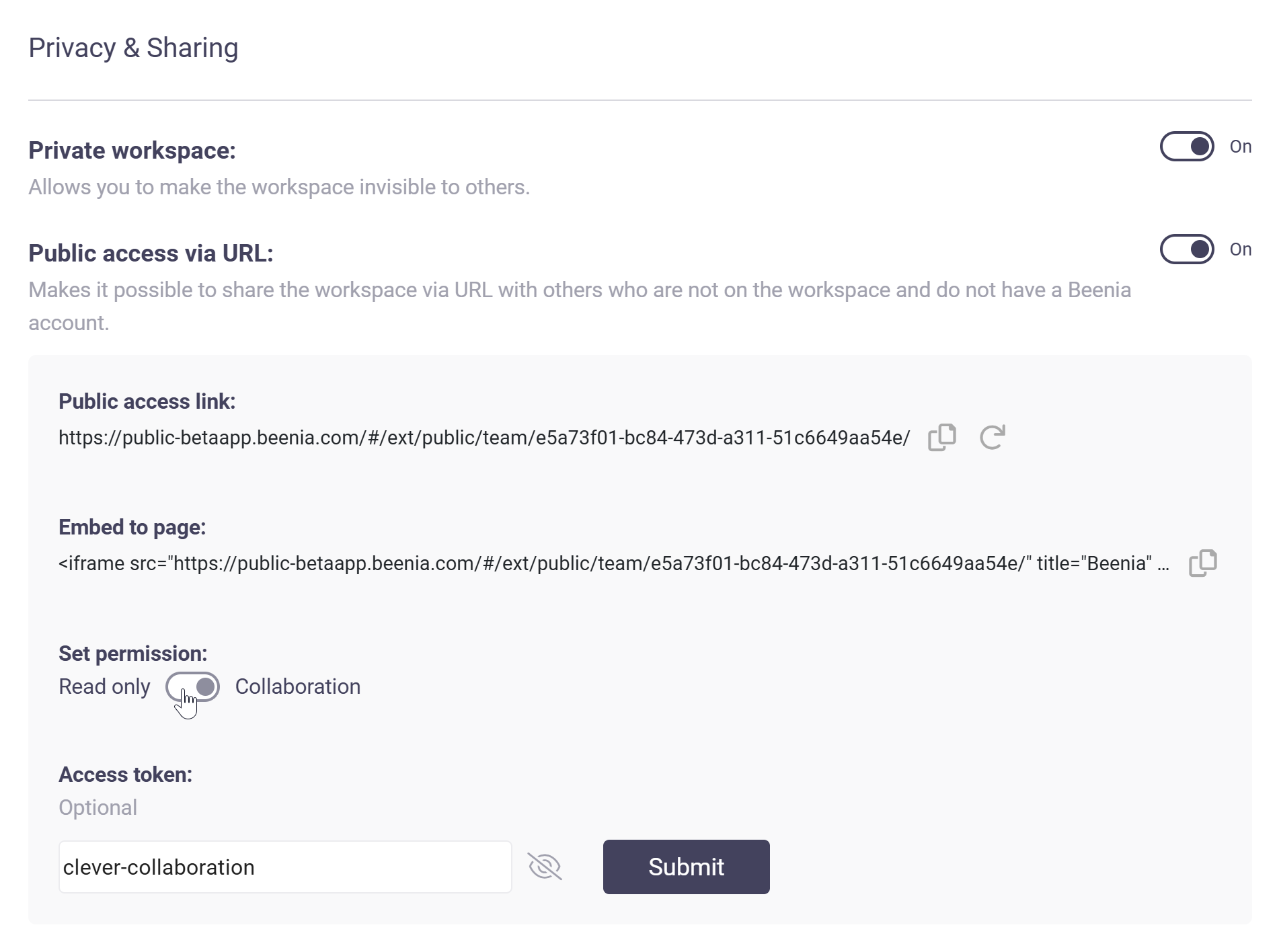Click the On label beside Private workspace
The height and width of the screenshot is (952, 1277).
(1240, 147)
